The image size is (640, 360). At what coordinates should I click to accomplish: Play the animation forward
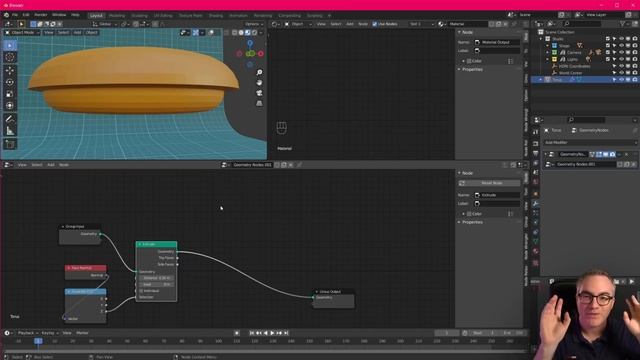(x=273, y=333)
